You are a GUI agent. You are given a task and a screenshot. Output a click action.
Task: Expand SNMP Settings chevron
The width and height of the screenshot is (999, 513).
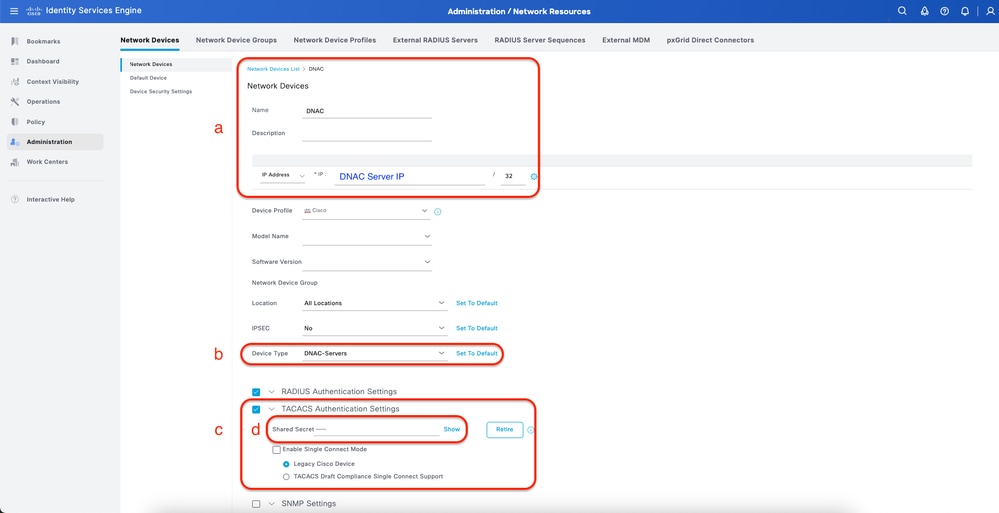pos(271,504)
